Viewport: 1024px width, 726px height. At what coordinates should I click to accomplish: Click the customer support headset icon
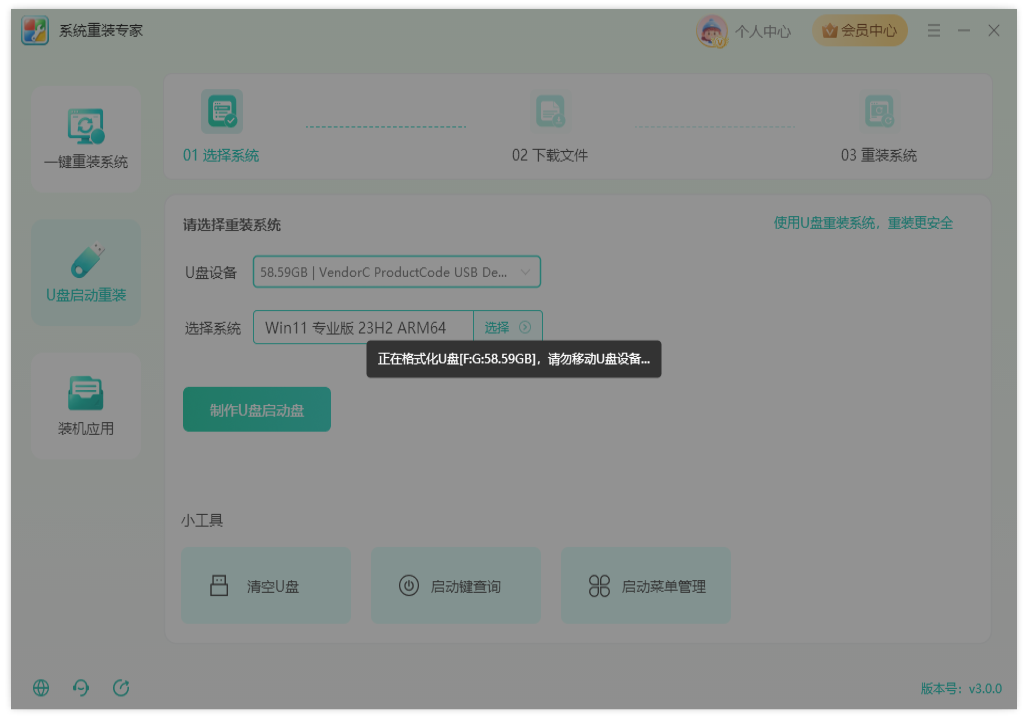[x=81, y=688]
